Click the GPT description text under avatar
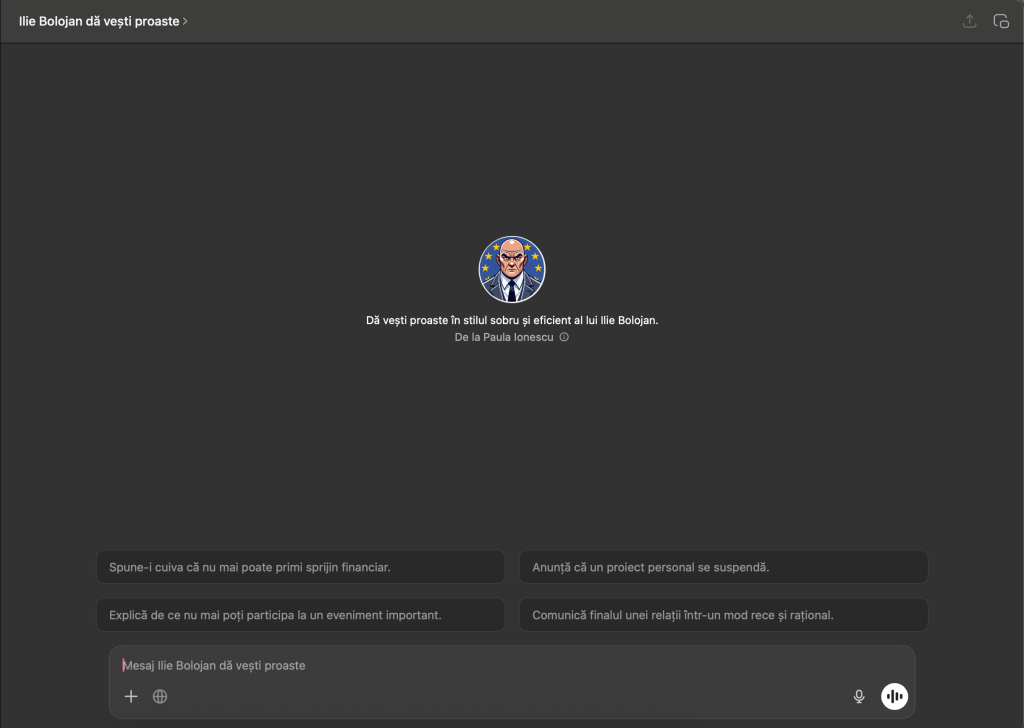This screenshot has width=1024, height=728. tap(512, 321)
